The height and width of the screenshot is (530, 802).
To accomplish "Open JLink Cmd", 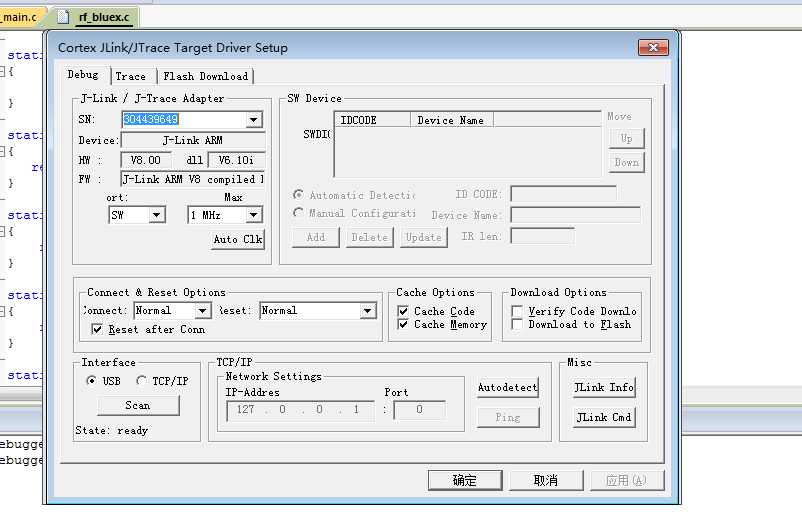I will point(604,417).
